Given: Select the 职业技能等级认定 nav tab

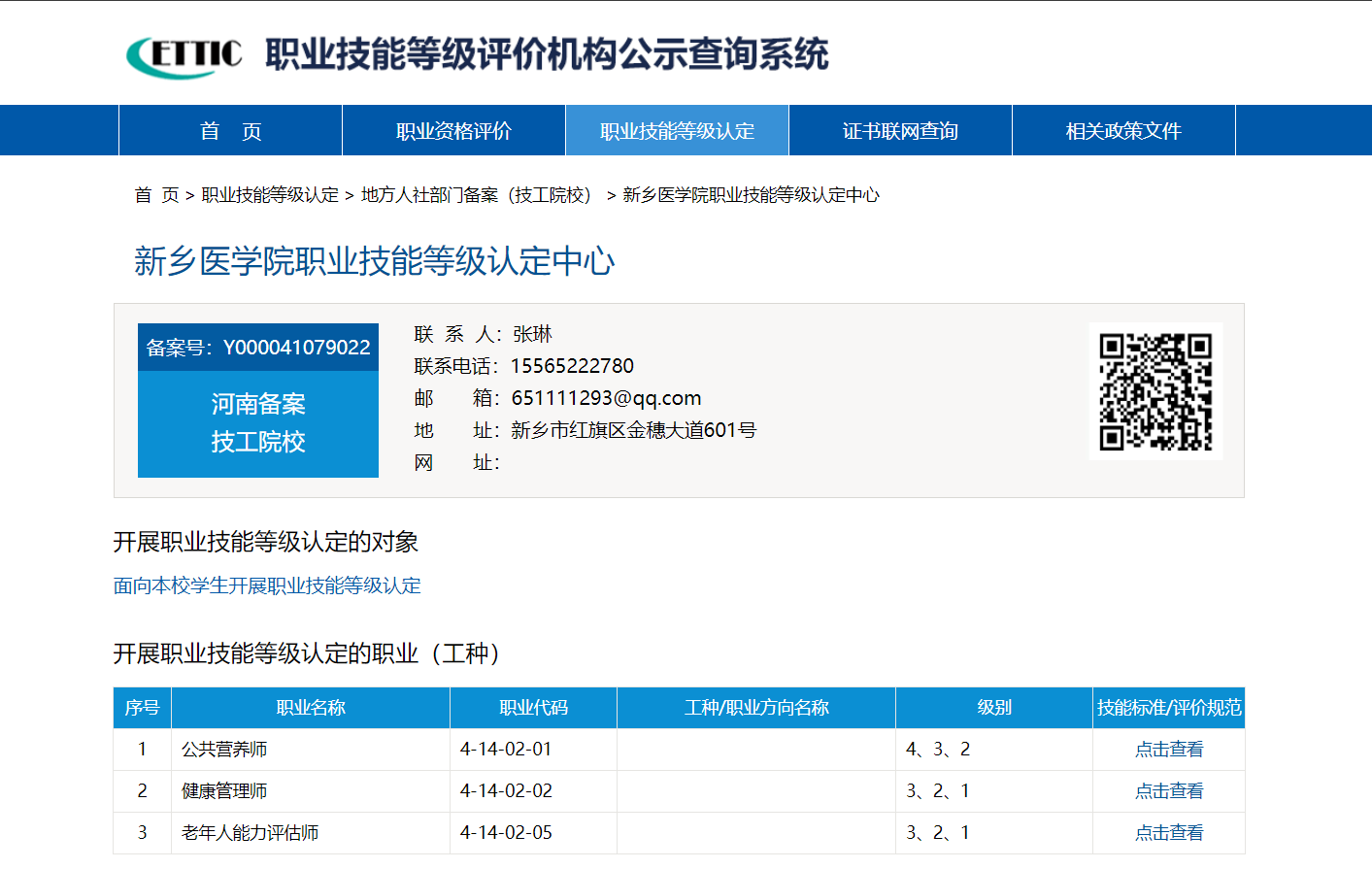Looking at the screenshot, I should coord(677,131).
